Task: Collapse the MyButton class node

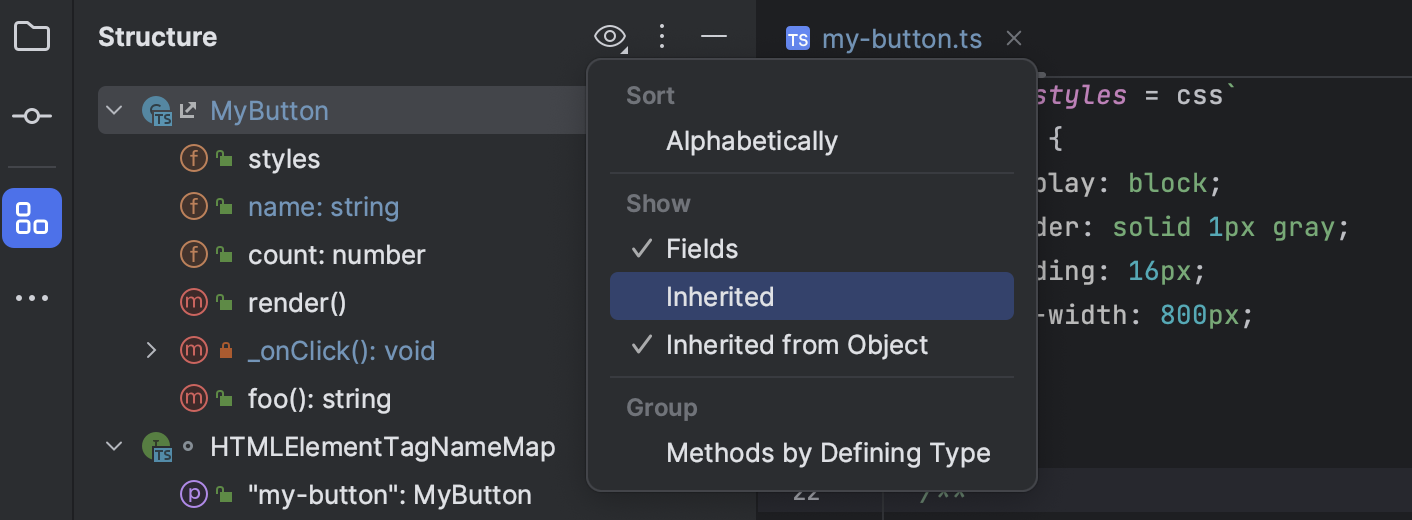Action: click(114, 110)
